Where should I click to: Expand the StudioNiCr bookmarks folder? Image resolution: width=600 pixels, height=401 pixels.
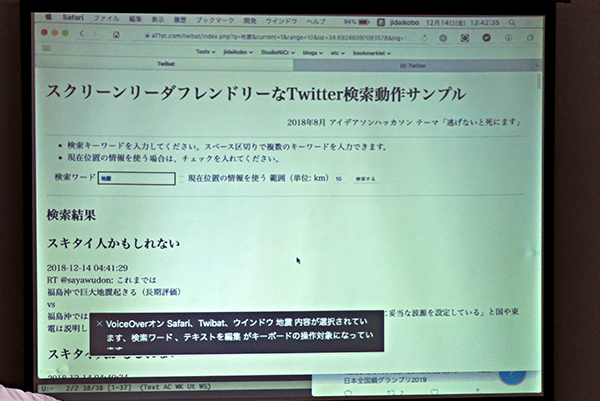coord(278,52)
